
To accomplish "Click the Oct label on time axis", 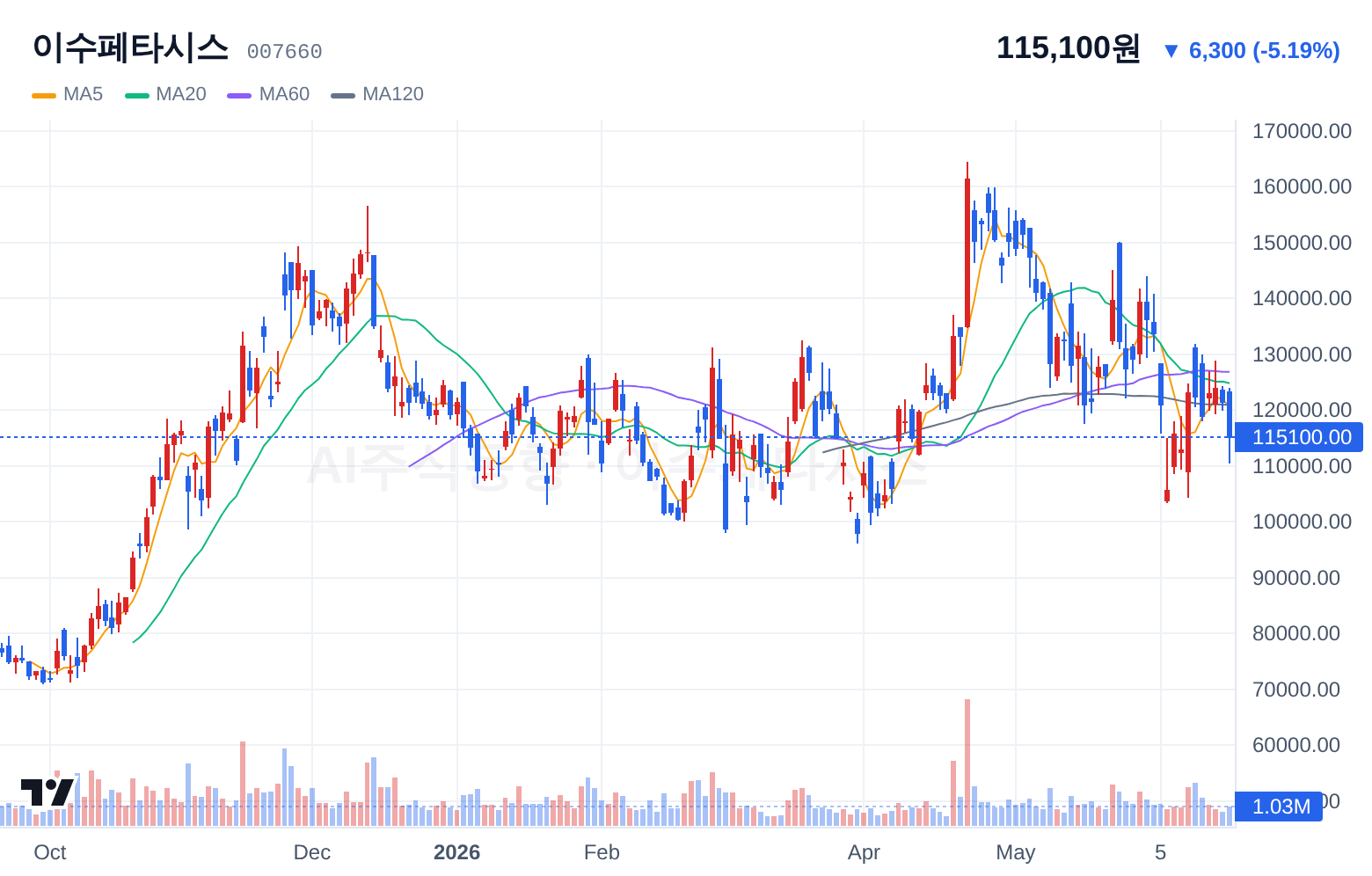I will [50, 852].
